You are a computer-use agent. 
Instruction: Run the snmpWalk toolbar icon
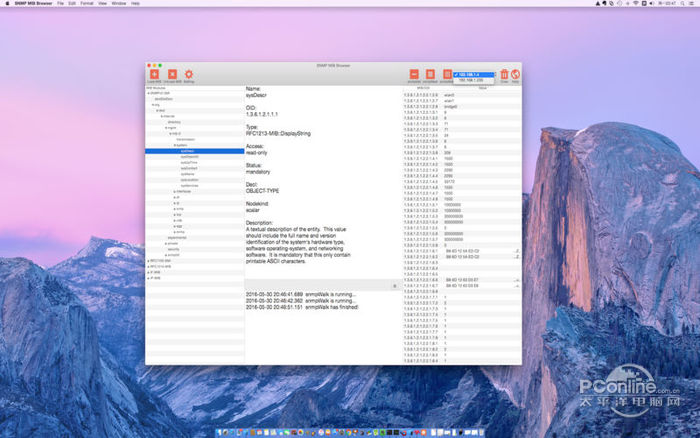tap(446, 74)
